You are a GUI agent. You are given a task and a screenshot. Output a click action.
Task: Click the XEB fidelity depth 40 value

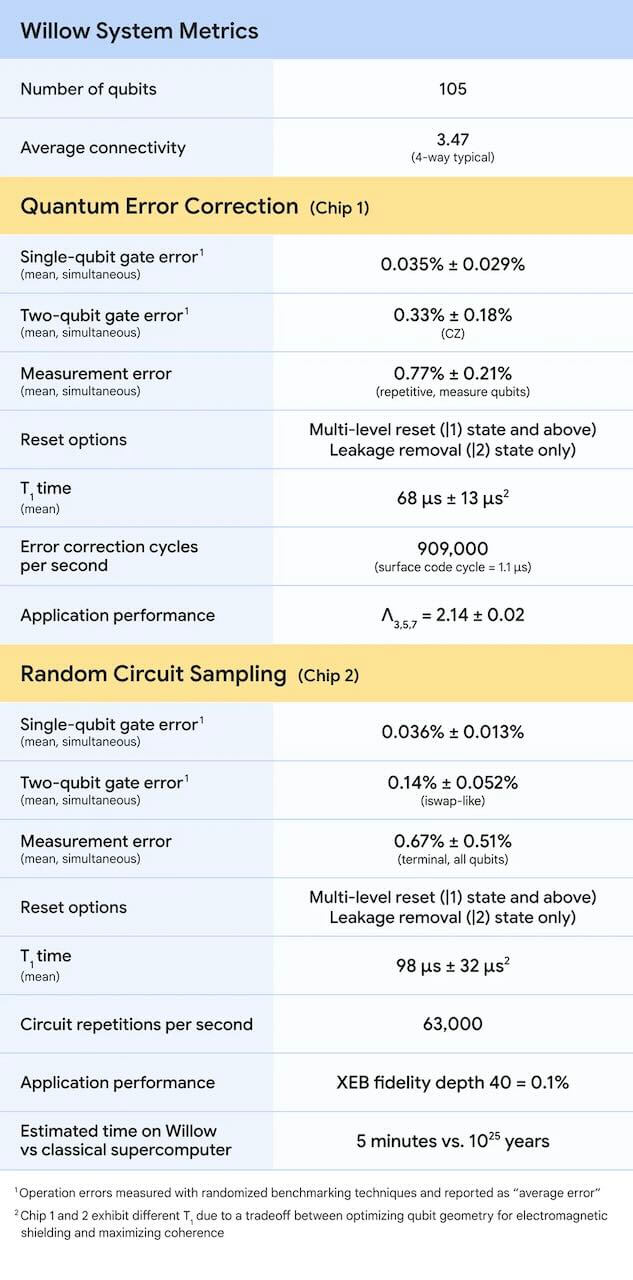click(x=452, y=1082)
